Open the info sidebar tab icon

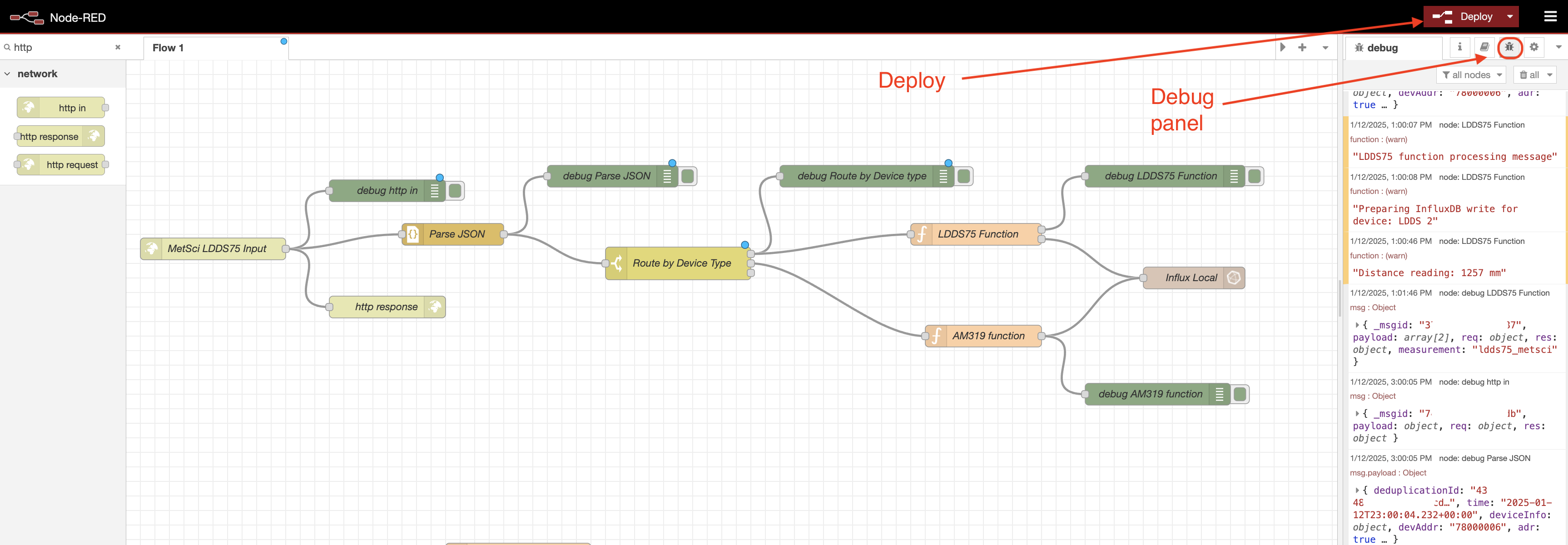coord(1459,47)
